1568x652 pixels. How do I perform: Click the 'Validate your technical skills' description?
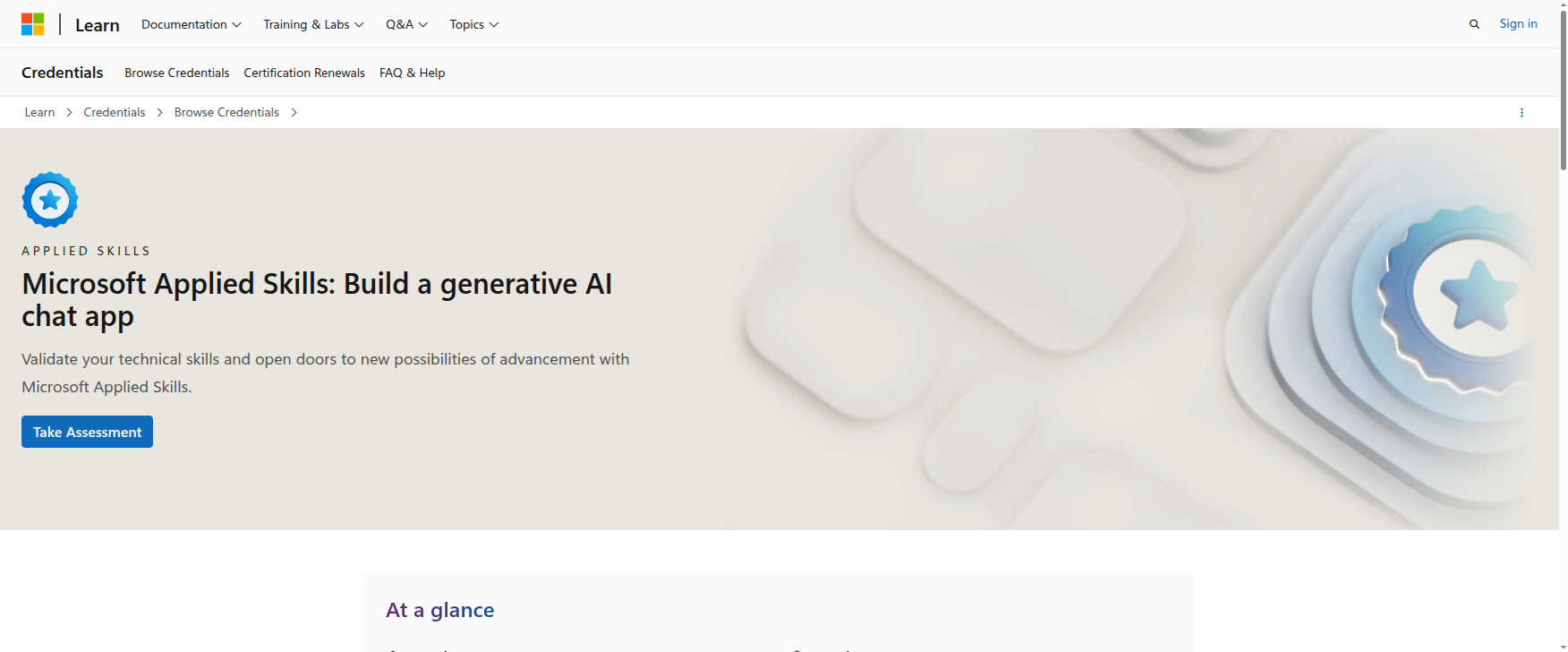(326, 373)
